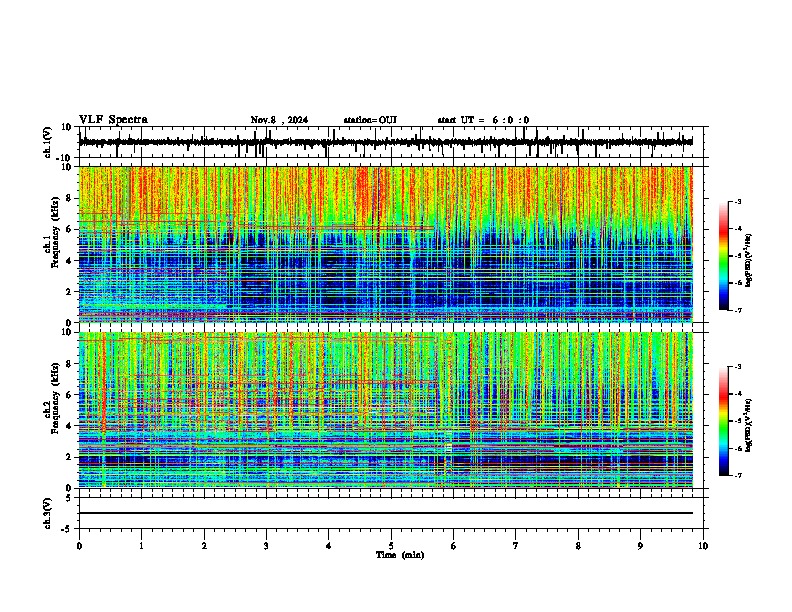Click the time axis tick label "5"
The height and width of the screenshot is (612, 792).
tap(391, 546)
